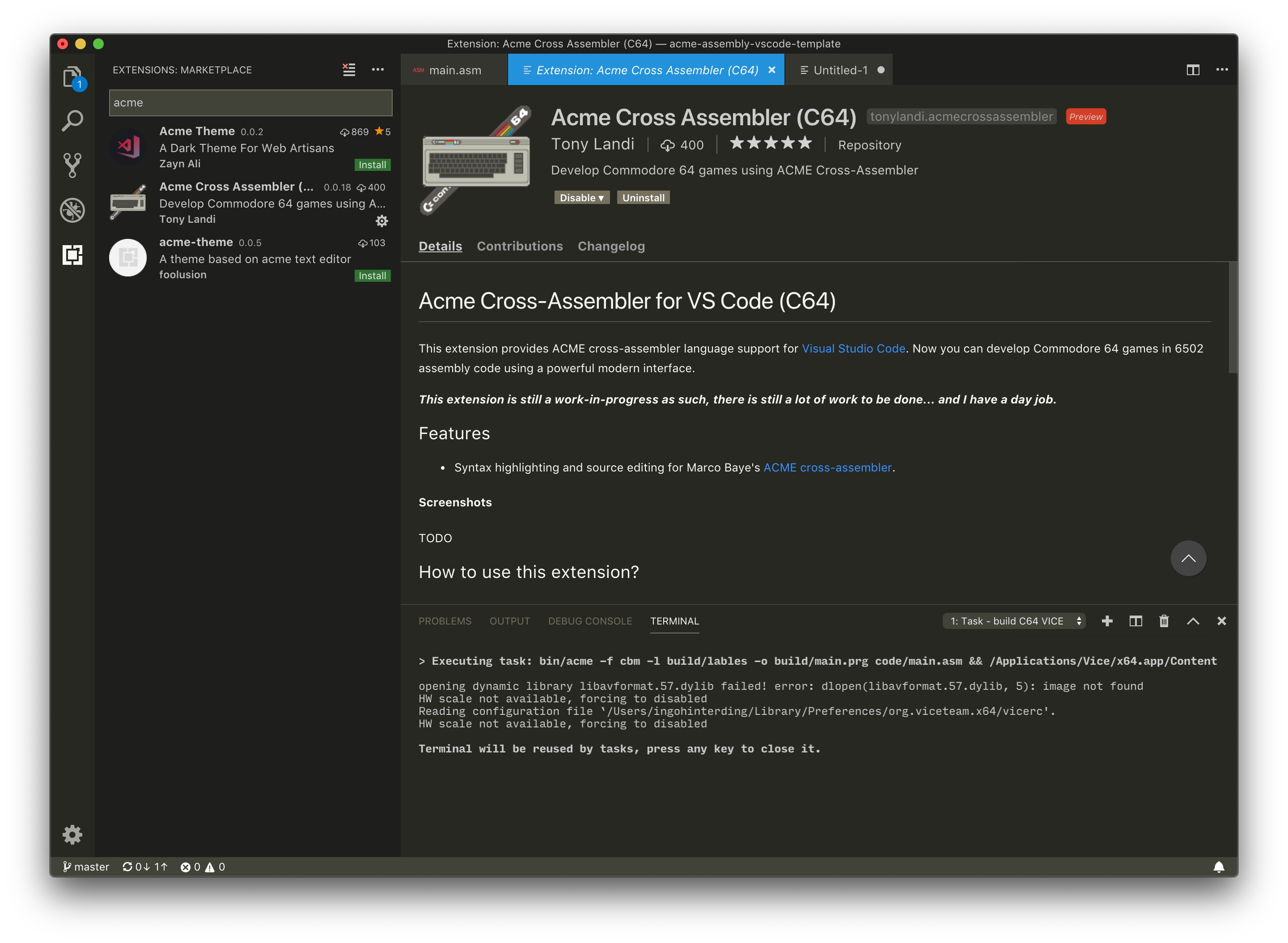The image size is (1288, 943).
Task: Open the Contributions tab
Action: [520, 246]
